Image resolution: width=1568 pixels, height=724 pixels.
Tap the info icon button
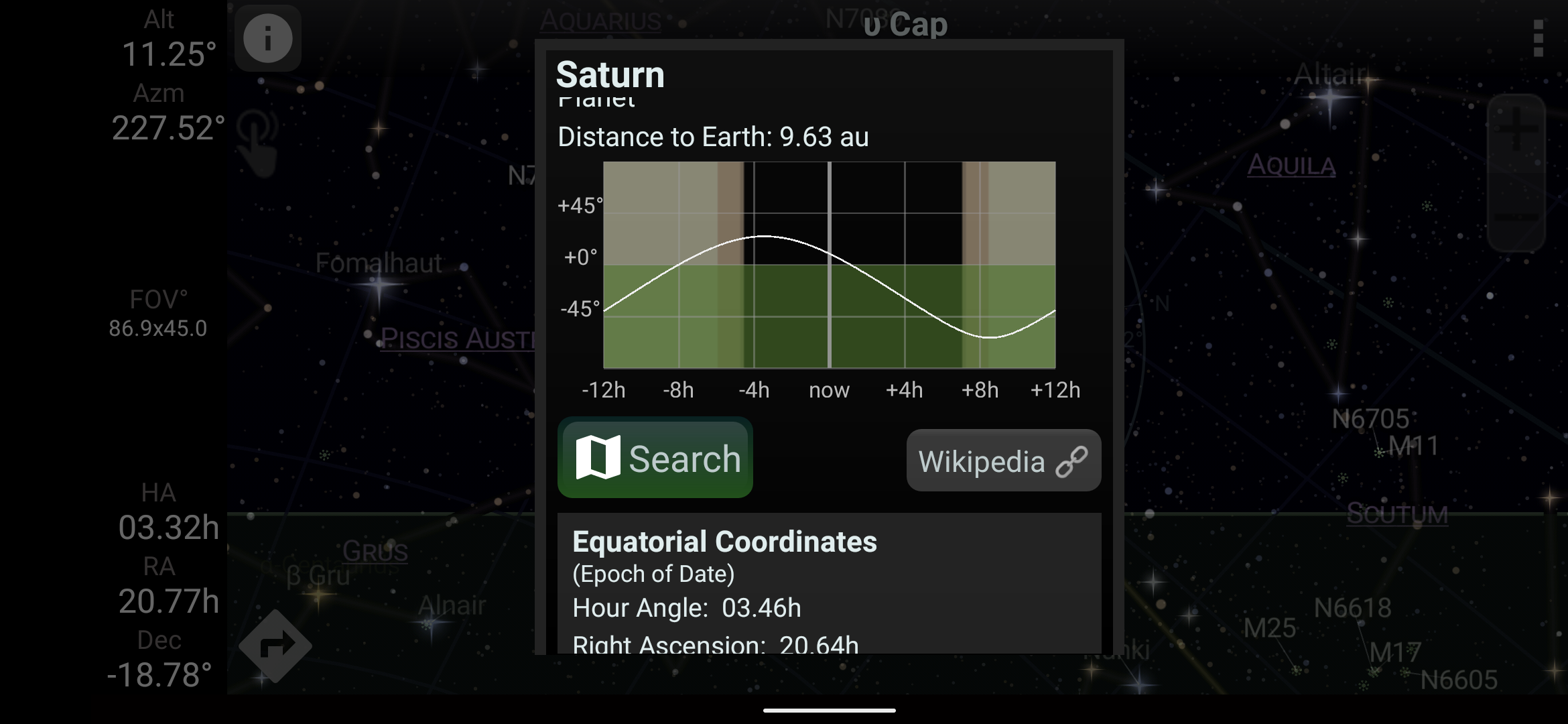coord(267,38)
